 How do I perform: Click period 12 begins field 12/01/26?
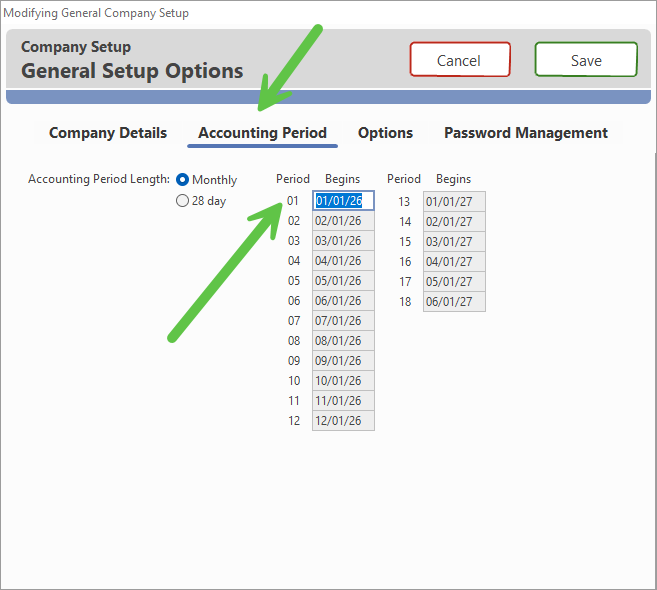point(343,421)
